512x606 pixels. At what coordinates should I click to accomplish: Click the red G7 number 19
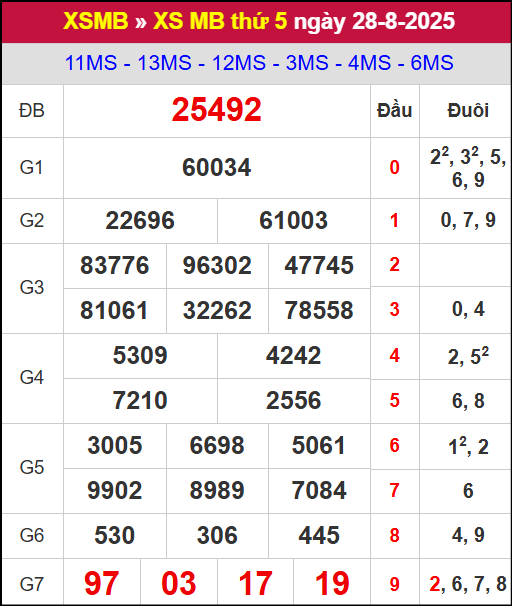click(x=332, y=583)
